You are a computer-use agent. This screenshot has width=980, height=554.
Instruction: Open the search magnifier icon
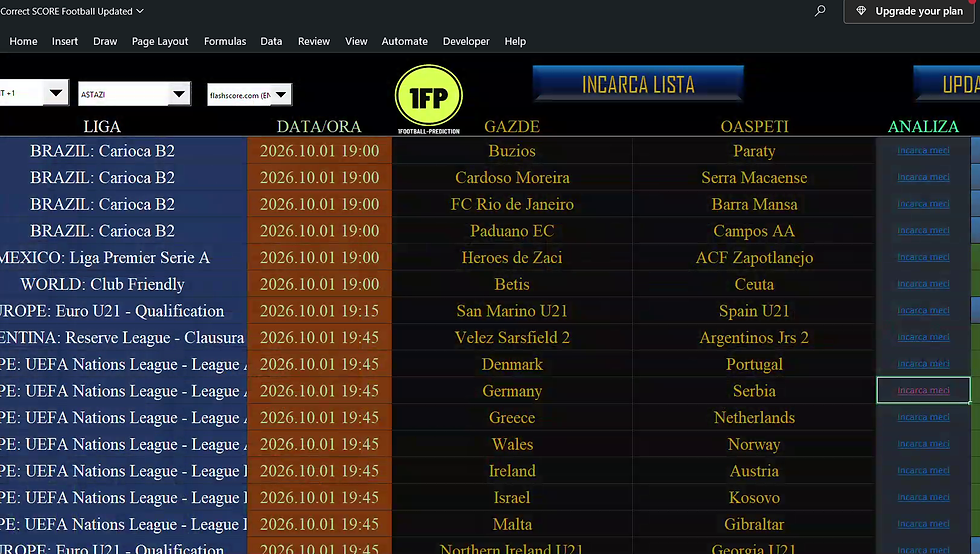(820, 11)
